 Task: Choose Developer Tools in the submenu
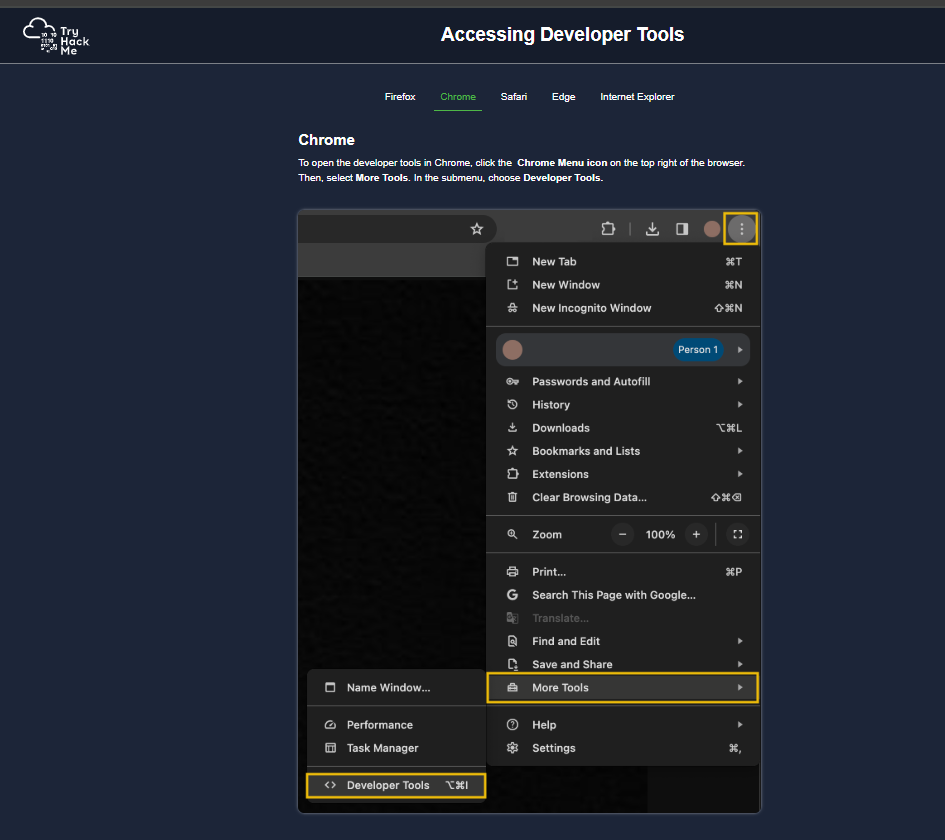click(x=396, y=785)
